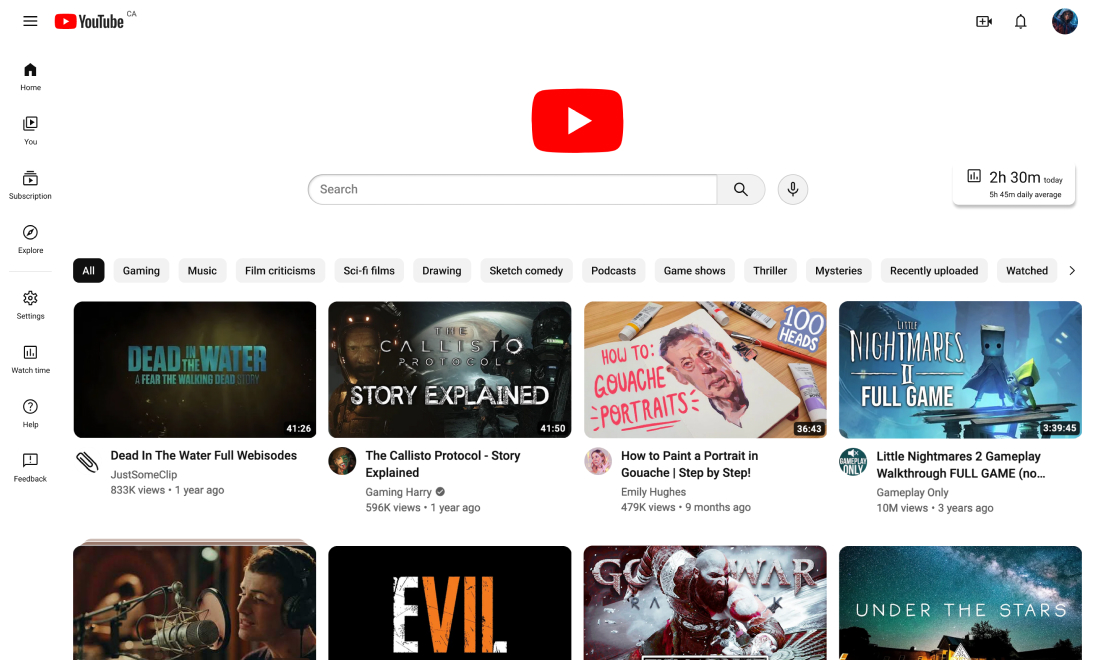
Task: Select the Recently uploaded chip
Action: [x=934, y=271]
